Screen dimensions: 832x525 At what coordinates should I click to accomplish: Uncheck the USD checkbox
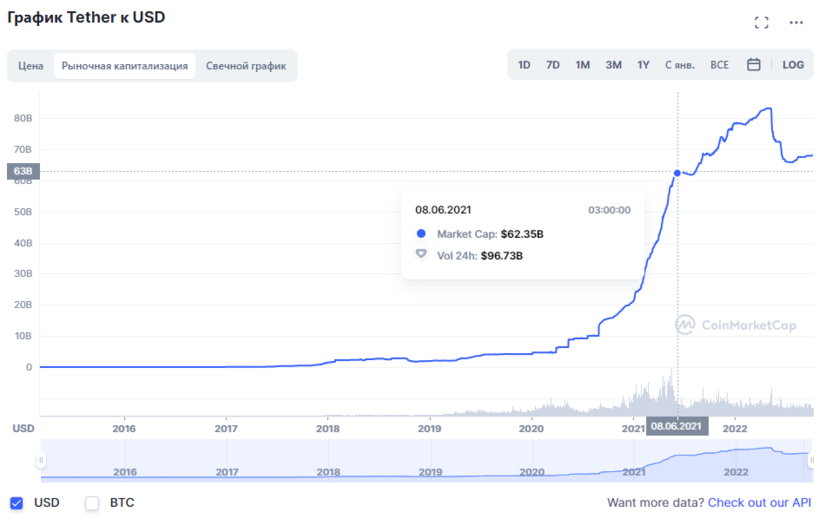pyautogui.click(x=16, y=503)
